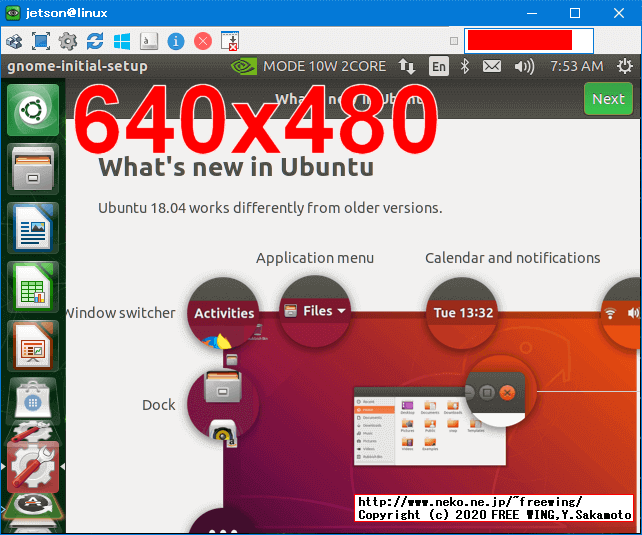The image size is (642, 535).
Task: Send Ctrl+Alt+Del via first toolbar icon
Action: click(14, 41)
